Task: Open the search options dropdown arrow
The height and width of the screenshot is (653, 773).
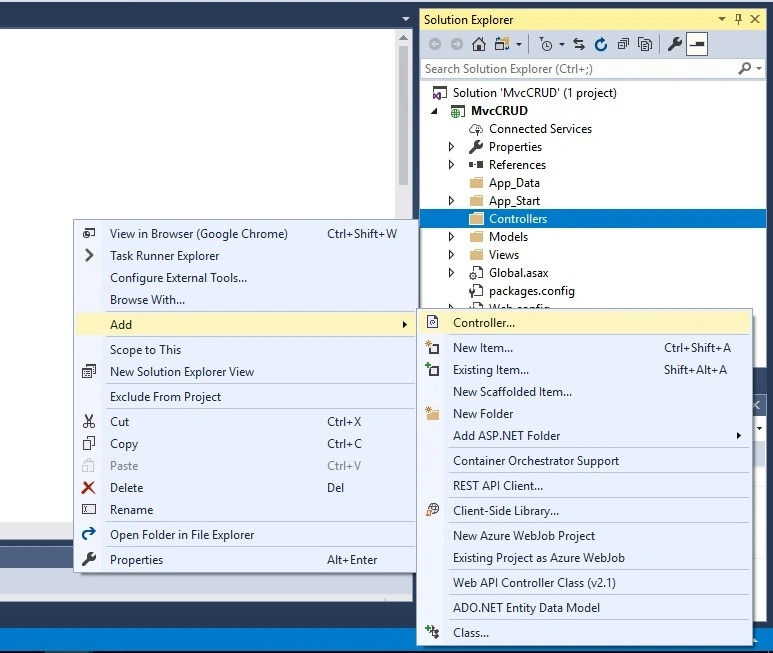Action: 759,68
